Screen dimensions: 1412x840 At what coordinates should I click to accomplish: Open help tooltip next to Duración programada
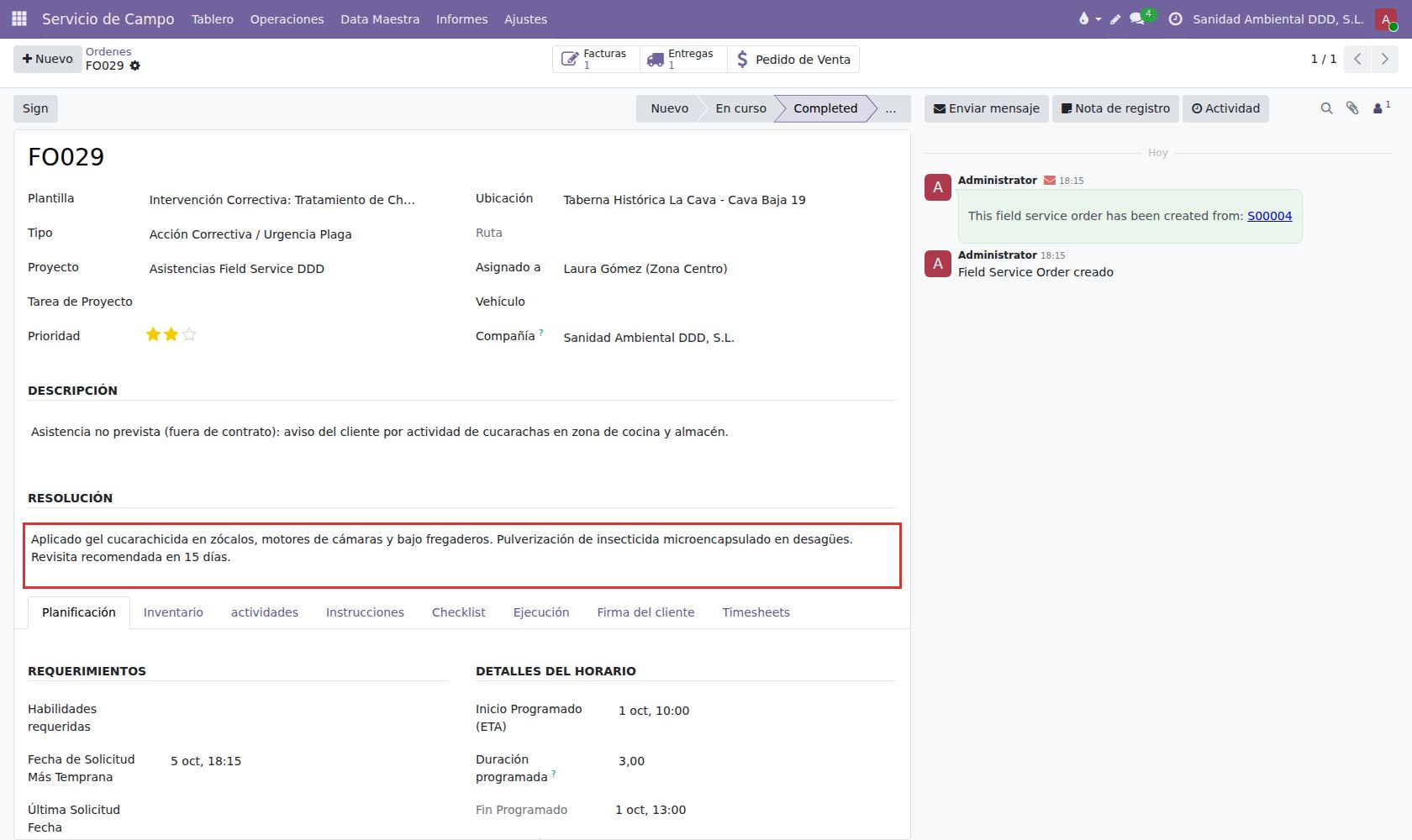(x=553, y=774)
